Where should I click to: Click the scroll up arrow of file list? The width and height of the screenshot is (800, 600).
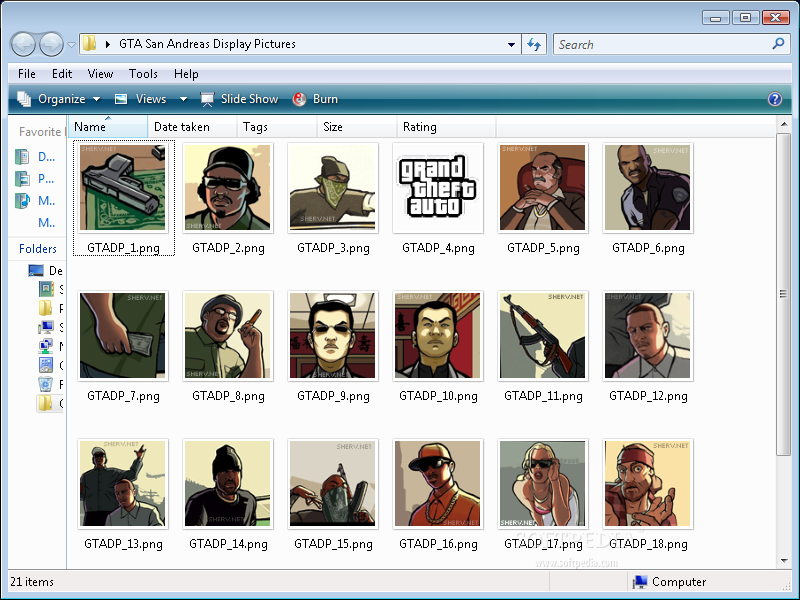click(x=784, y=124)
